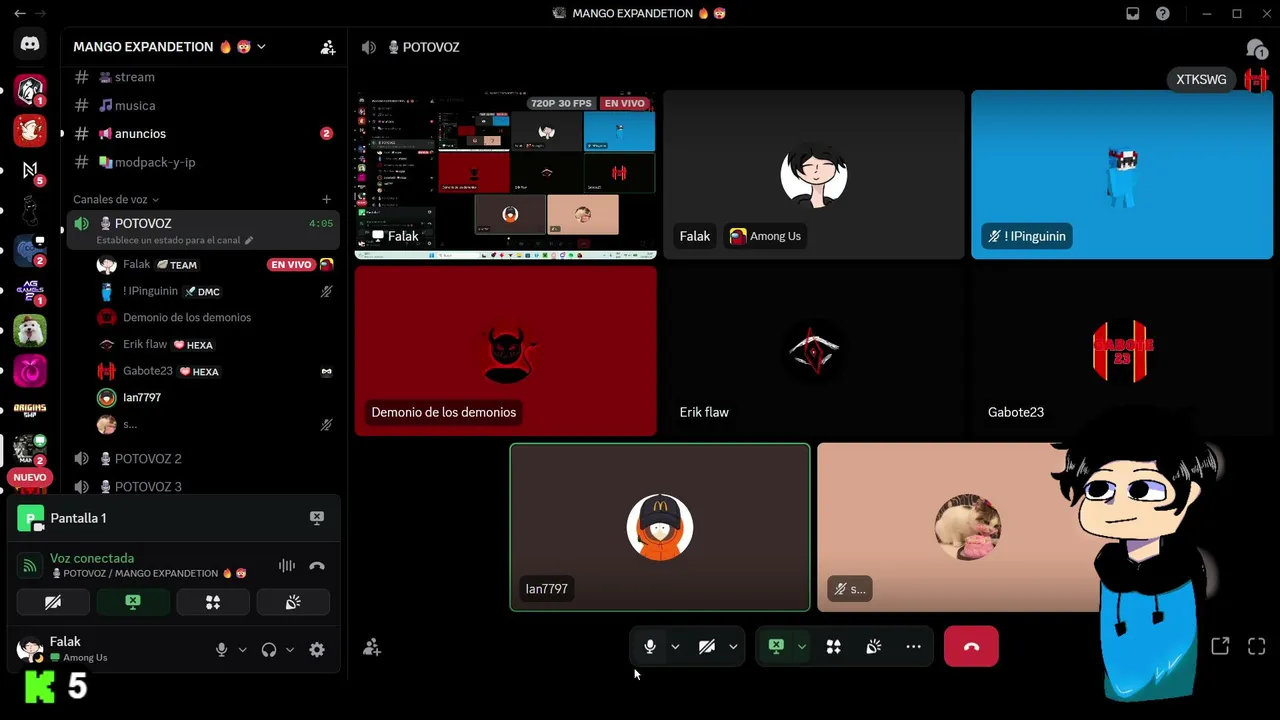Open camera options arrow in call bar
The height and width of the screenshot is (720, 1280).
(733, 647)
